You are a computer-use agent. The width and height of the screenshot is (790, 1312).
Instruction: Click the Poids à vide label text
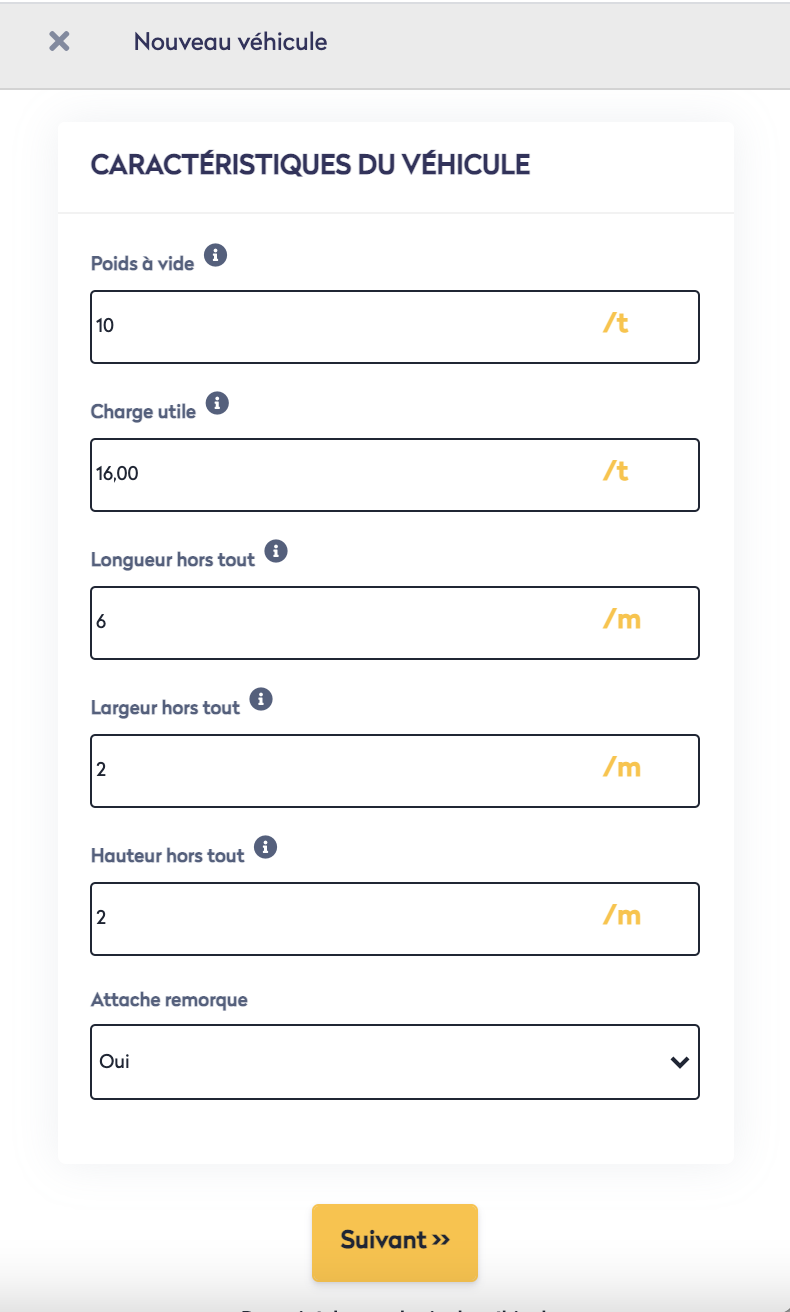(x=142, y=264)
